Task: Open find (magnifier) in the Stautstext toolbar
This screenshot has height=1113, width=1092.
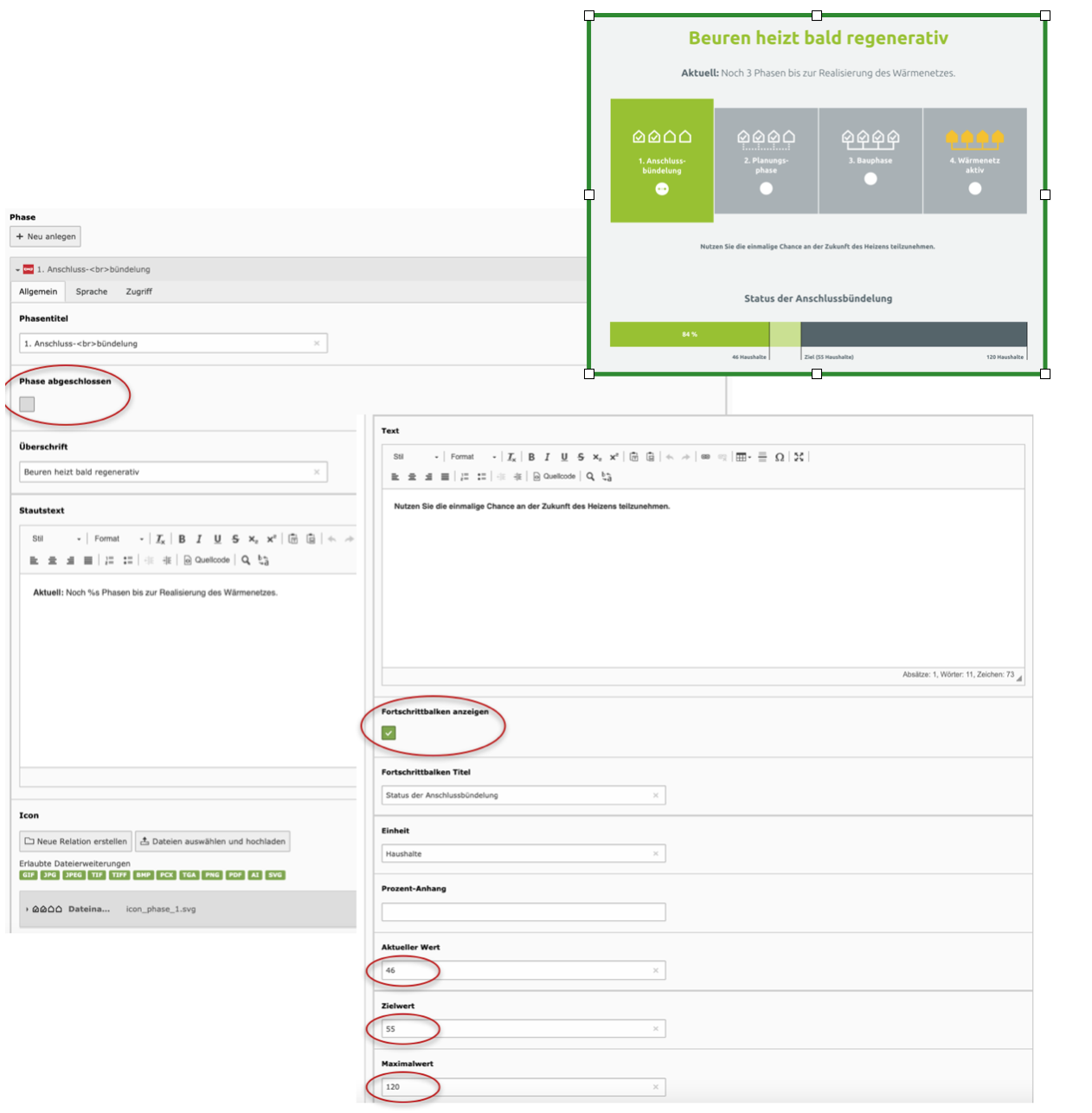Action: pos(246,560)
